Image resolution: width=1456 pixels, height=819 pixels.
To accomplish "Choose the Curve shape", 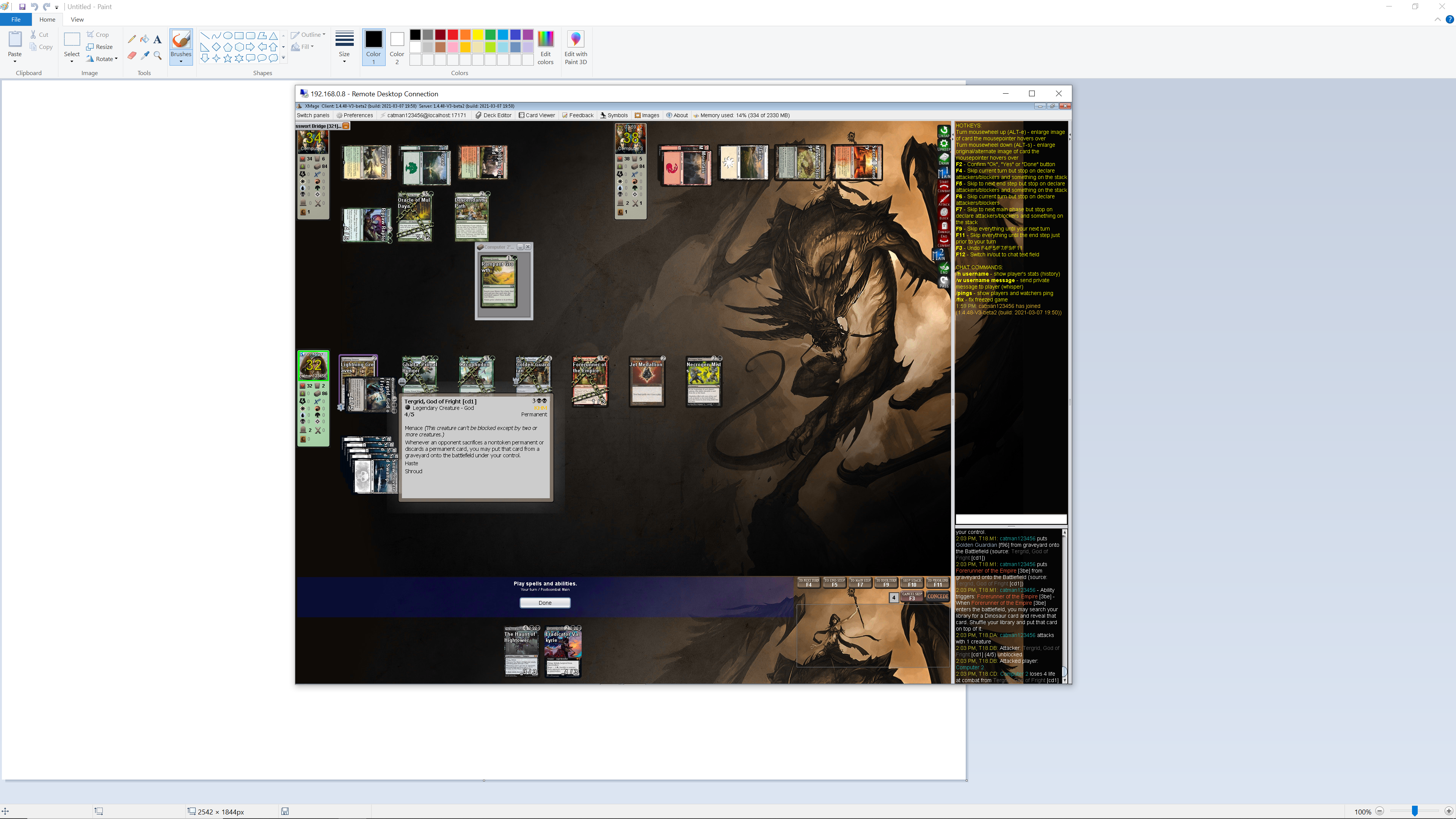I will click(x=216, y=36).
